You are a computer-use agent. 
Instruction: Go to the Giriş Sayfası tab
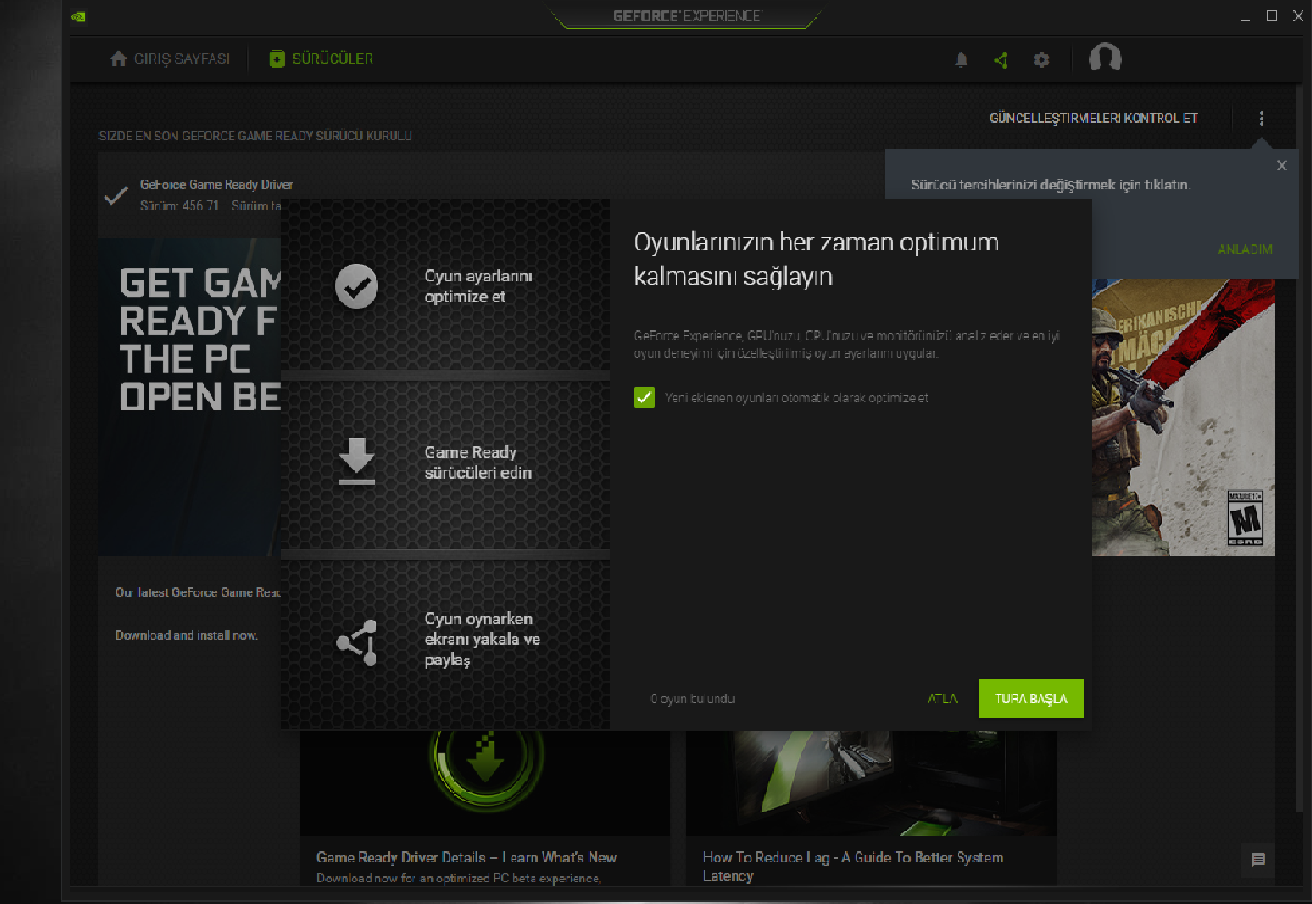170,59
